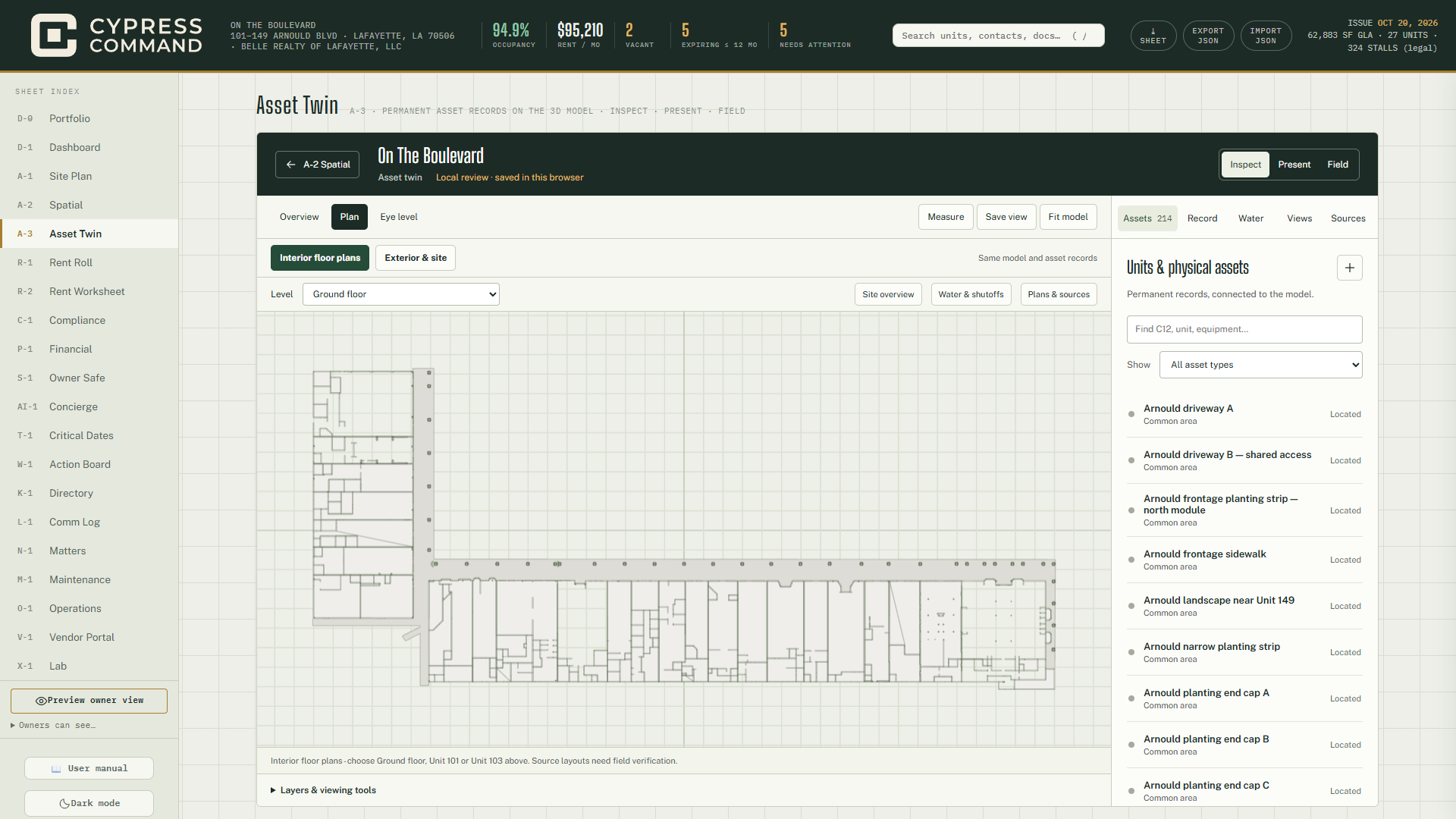1456x819 pixels.
Task: Expand the 'Owners can see…' disclosure
Action: pyautogui.click(x=53, y=726)
